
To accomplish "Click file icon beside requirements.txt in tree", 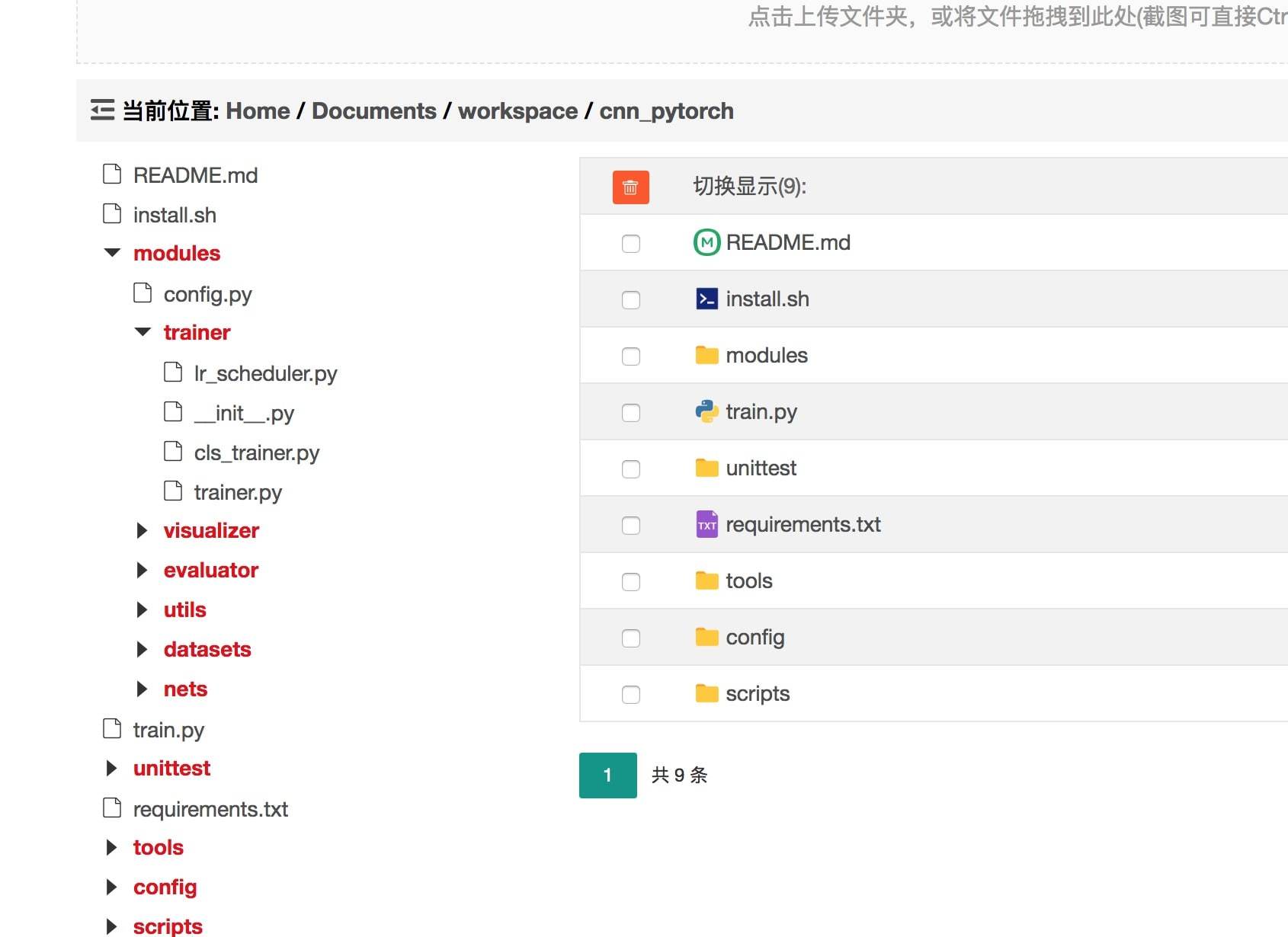I will (x=112, y=807).
